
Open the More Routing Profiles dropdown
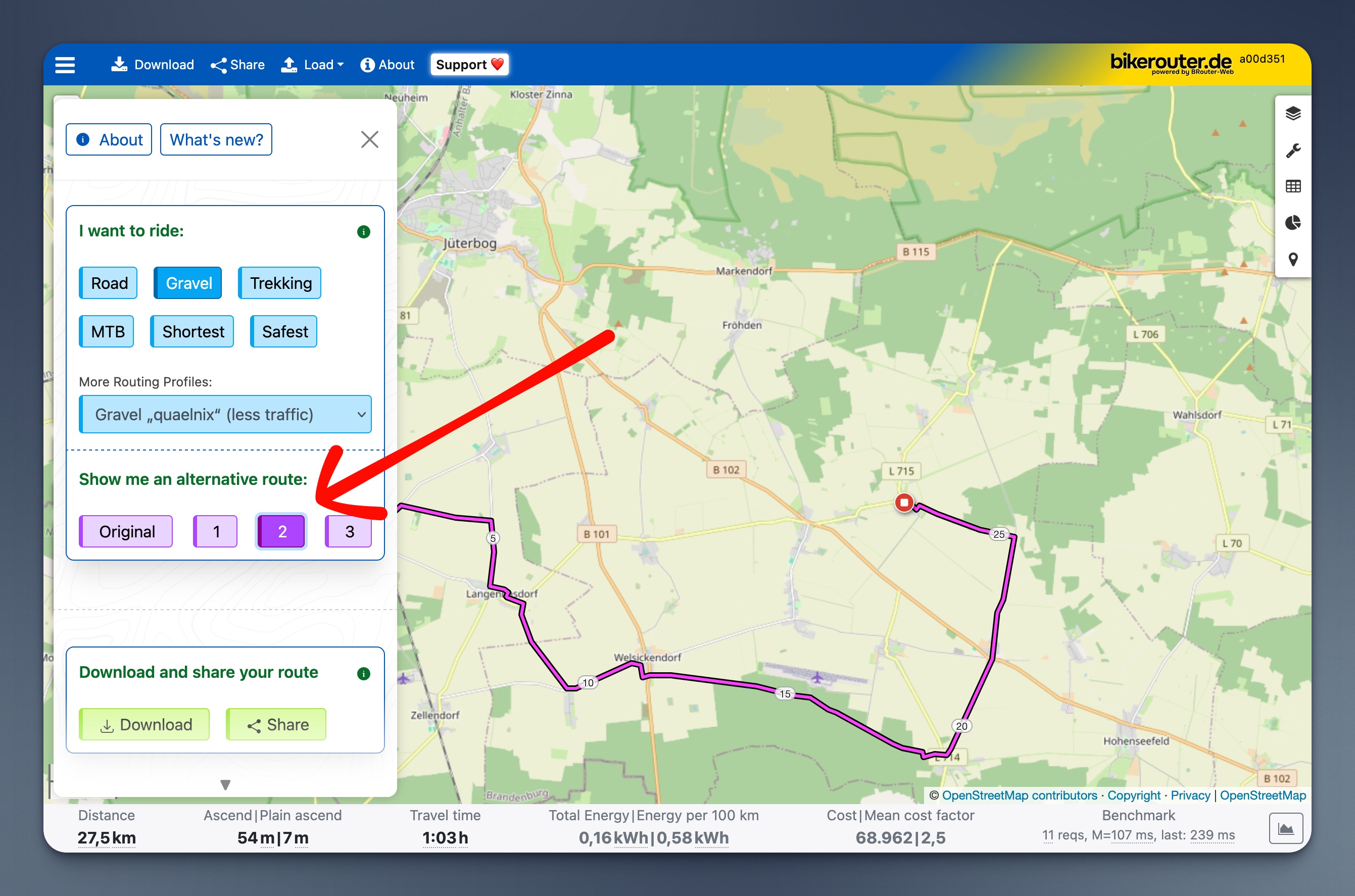click(x=225, y=414)
